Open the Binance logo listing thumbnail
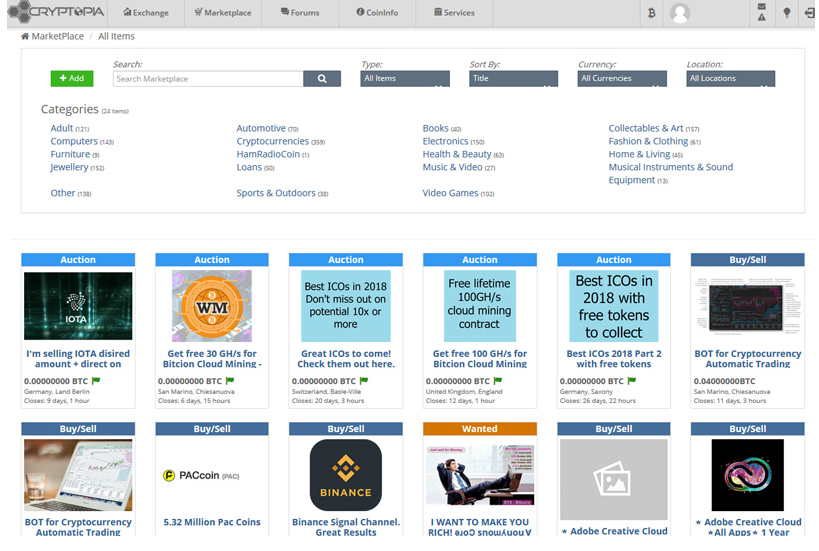Screen dimensions: 819x551 point(346,475)
